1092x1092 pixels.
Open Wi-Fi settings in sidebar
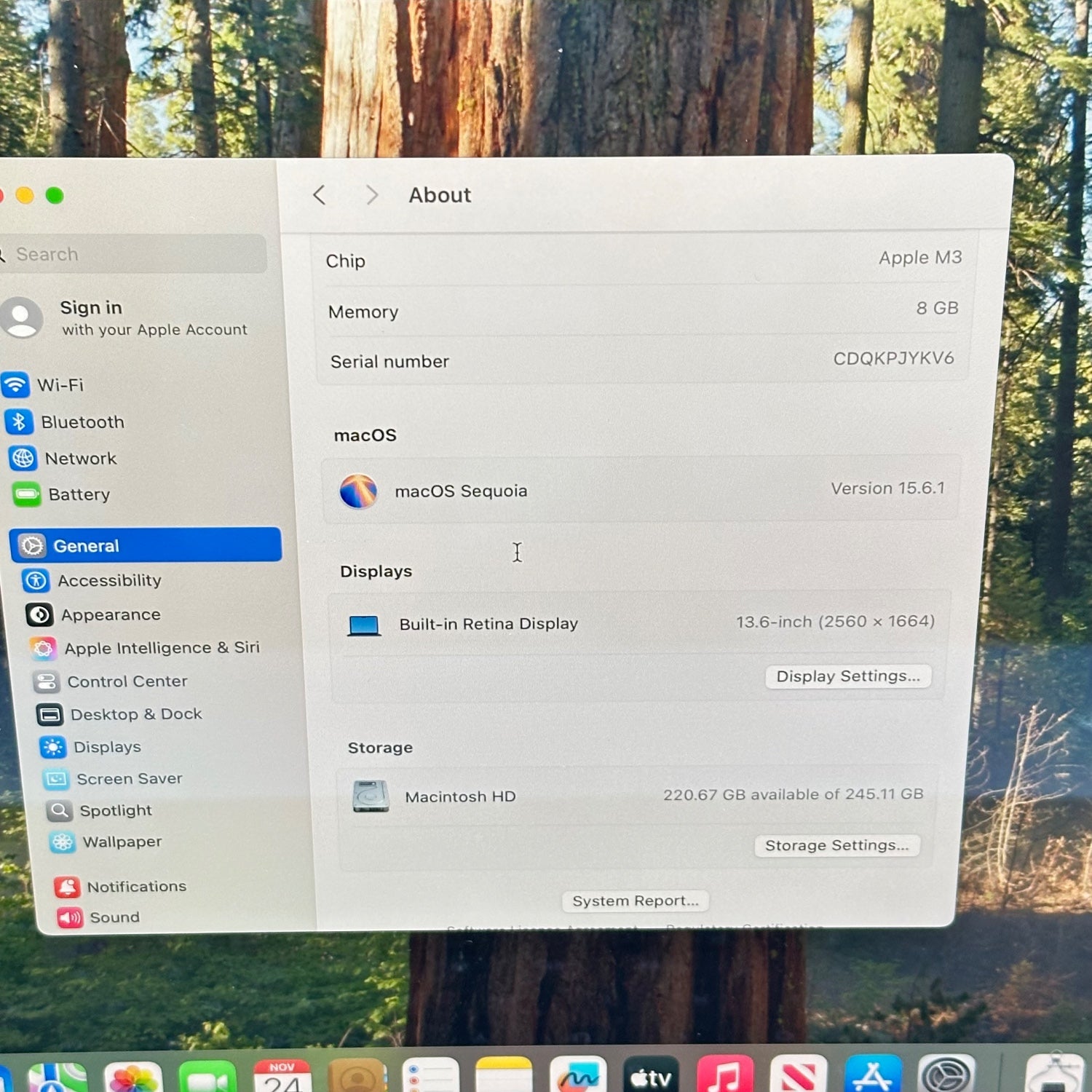click(x=60, y=384)
